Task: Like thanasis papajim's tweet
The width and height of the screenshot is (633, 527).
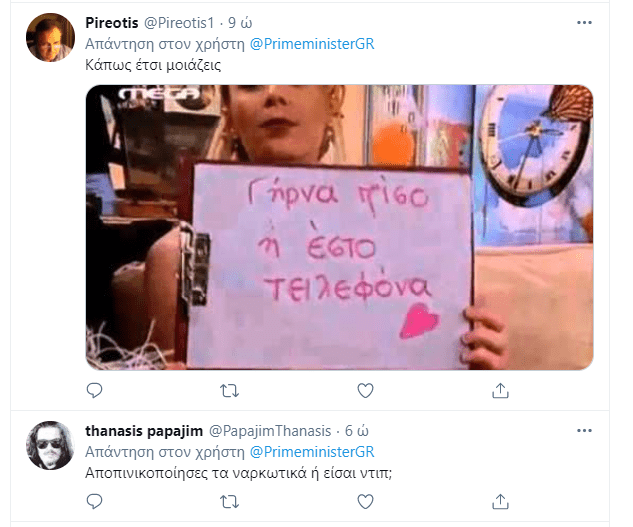Action: click(365, 502)
